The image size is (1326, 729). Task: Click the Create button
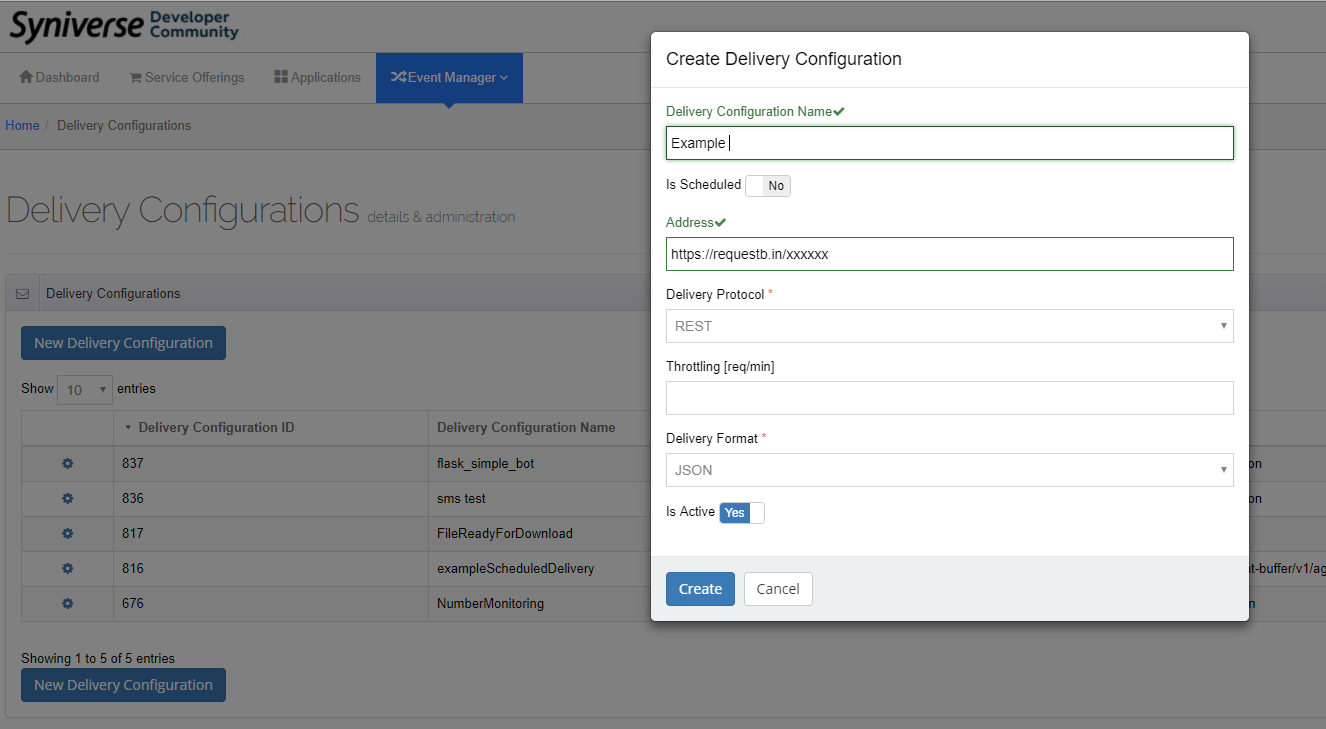(x=700, y=589)
